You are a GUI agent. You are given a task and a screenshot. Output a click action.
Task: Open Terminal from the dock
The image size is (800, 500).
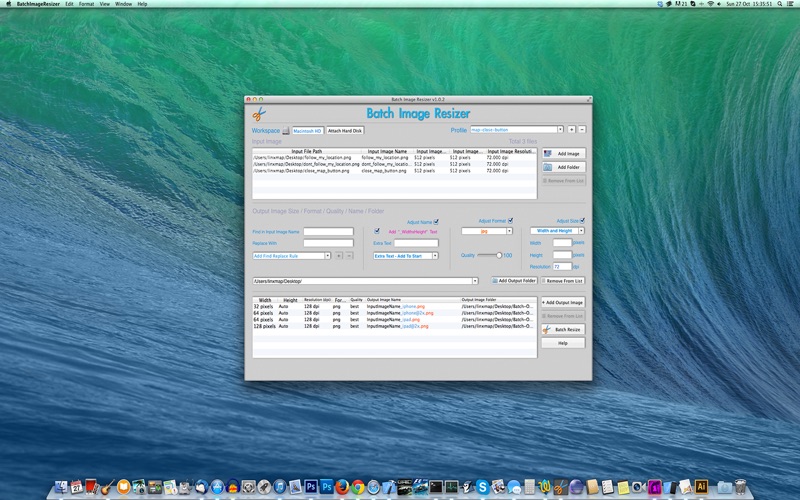(x=436, y=487)
